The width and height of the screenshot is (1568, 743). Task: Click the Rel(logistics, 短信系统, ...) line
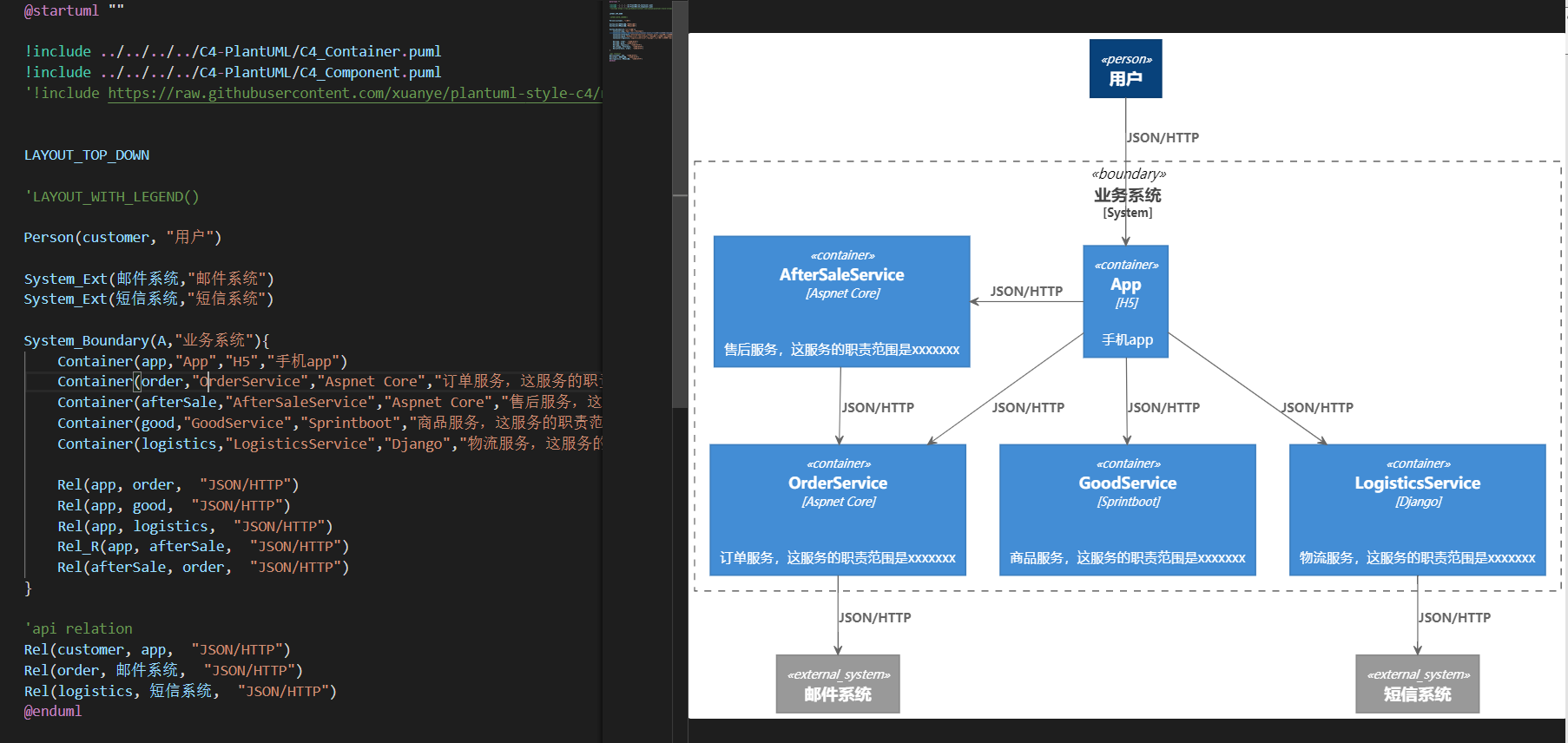pyautogui.click(x=180, y=691)
